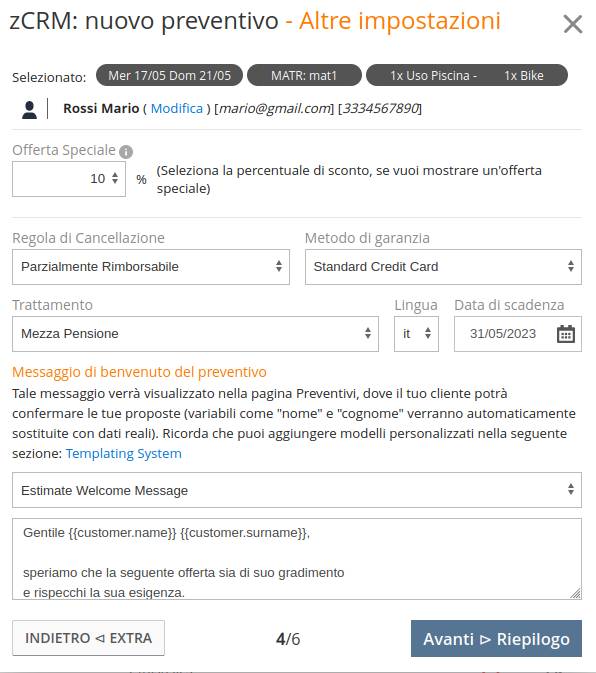Click the textarea resize handle corner
Screen dimensions: 596x673
(x=575, y=593)
